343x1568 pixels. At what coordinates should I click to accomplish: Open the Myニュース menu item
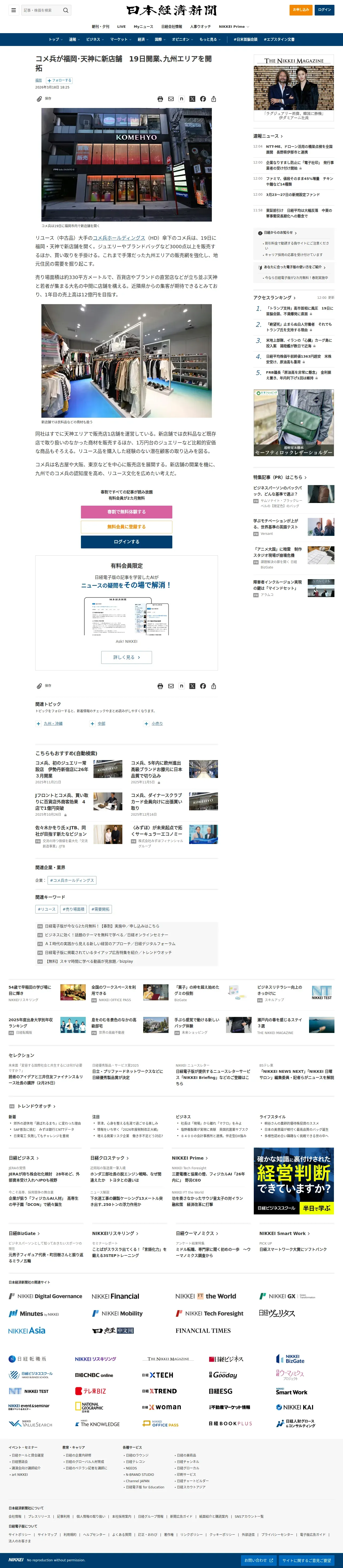(x=143, y=27)
